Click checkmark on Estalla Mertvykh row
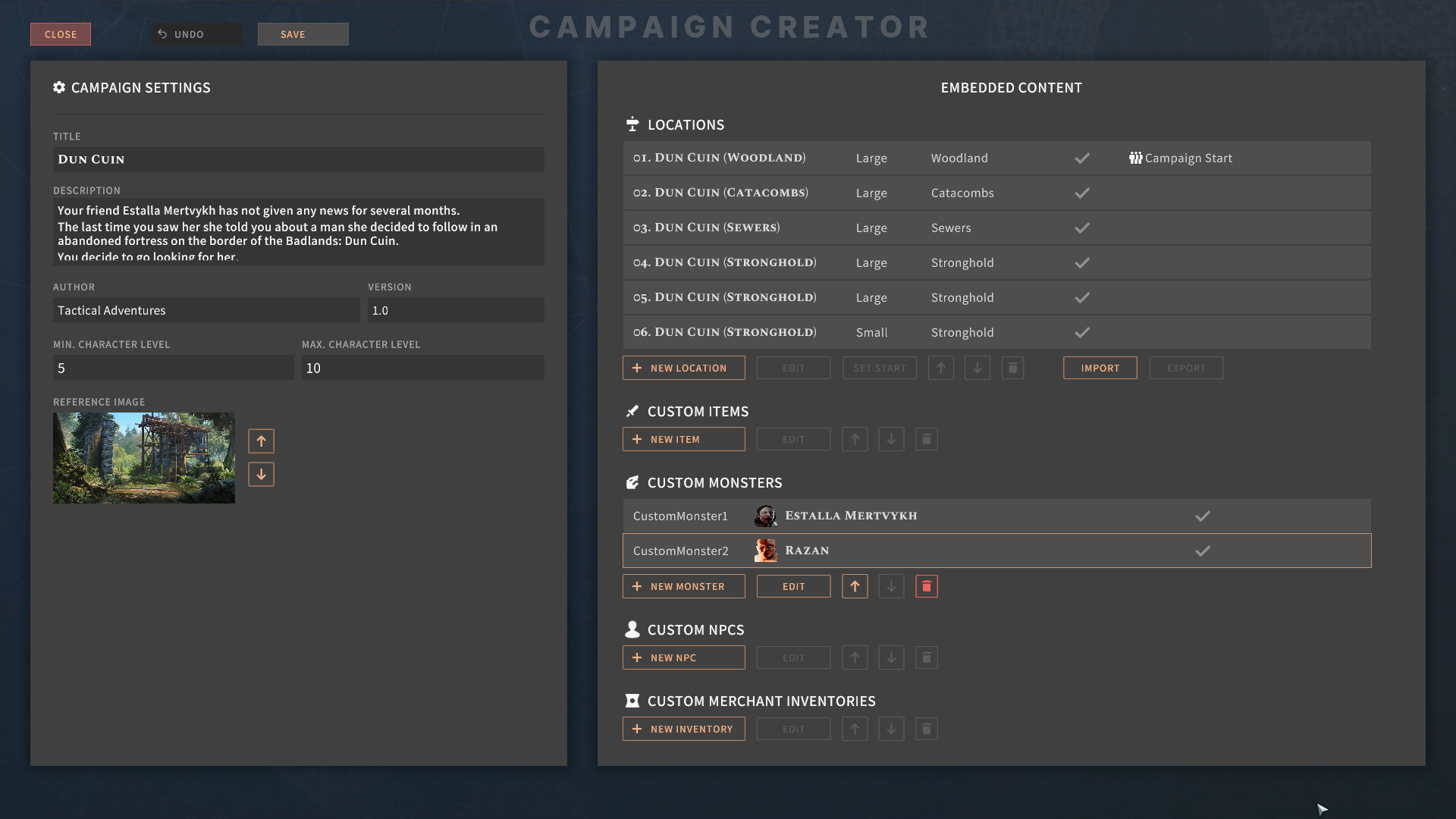 (1203, 516)
